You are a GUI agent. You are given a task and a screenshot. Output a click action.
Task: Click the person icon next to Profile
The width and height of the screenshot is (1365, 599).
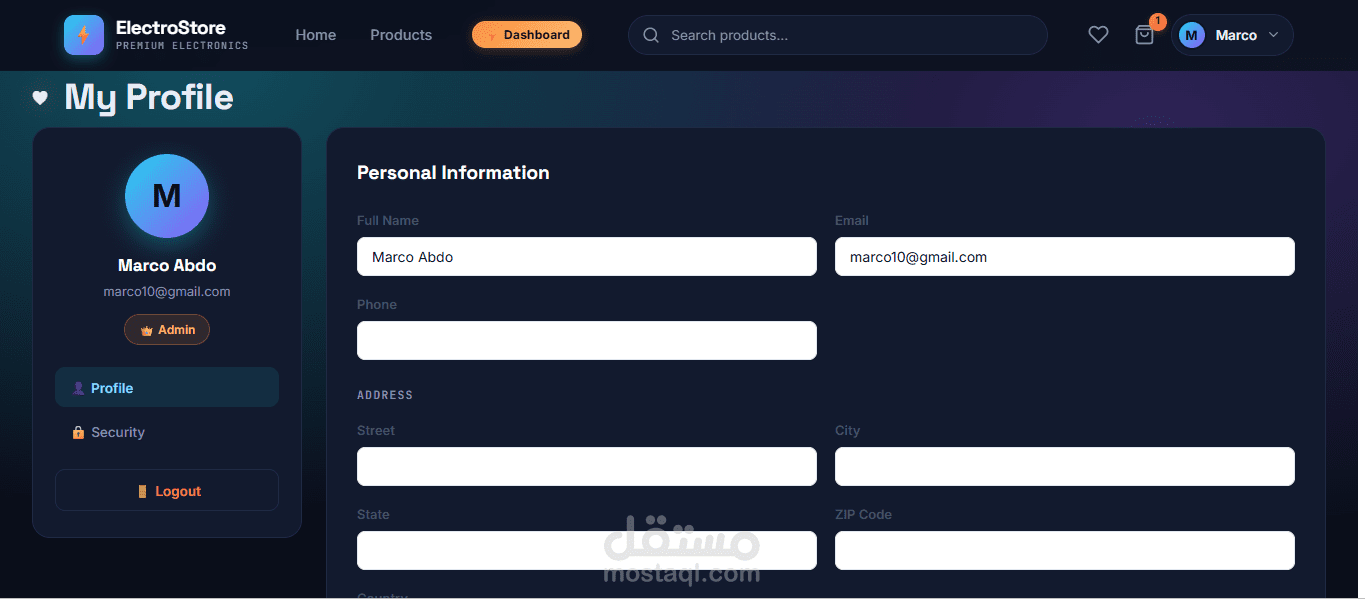pos(78,388)
